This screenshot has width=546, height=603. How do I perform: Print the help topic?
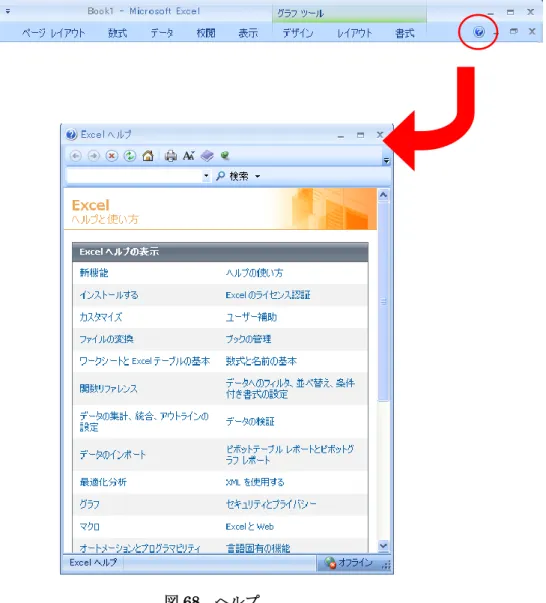171,156
